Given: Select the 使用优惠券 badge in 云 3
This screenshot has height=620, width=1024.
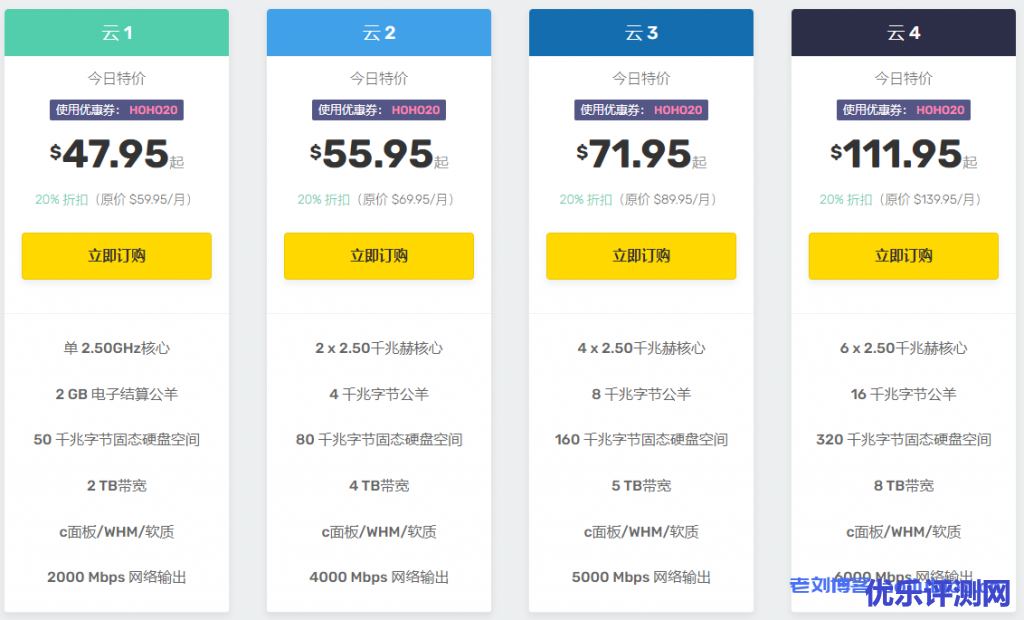Looking at the screenshot, I should coord(641,110).
